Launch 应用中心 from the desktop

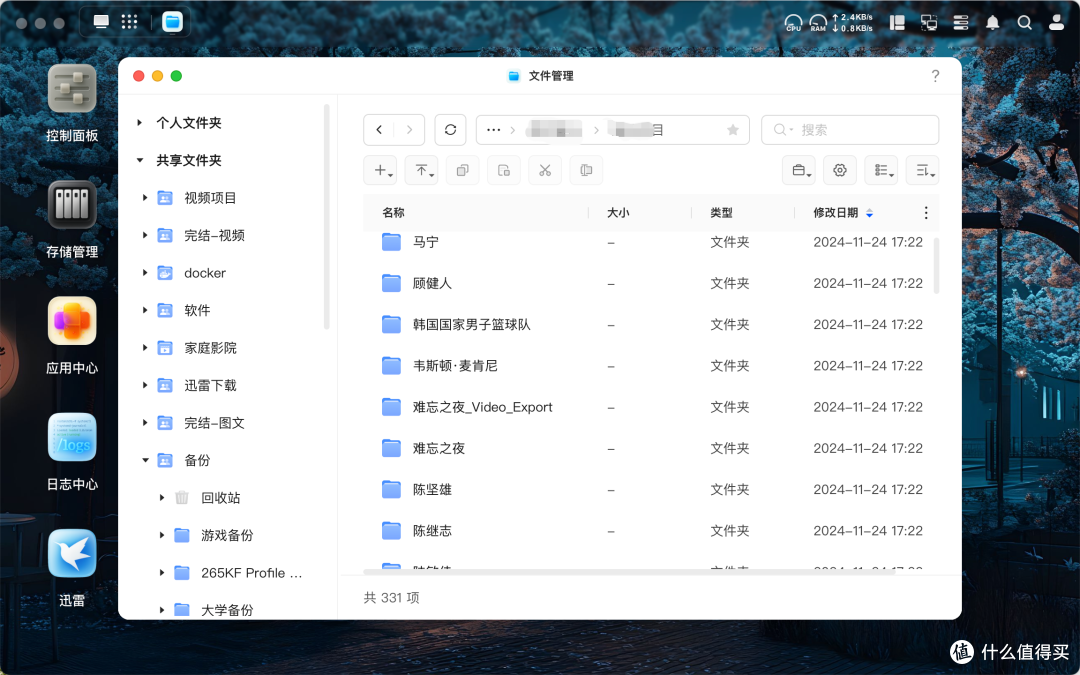click(x=72, y=320)
